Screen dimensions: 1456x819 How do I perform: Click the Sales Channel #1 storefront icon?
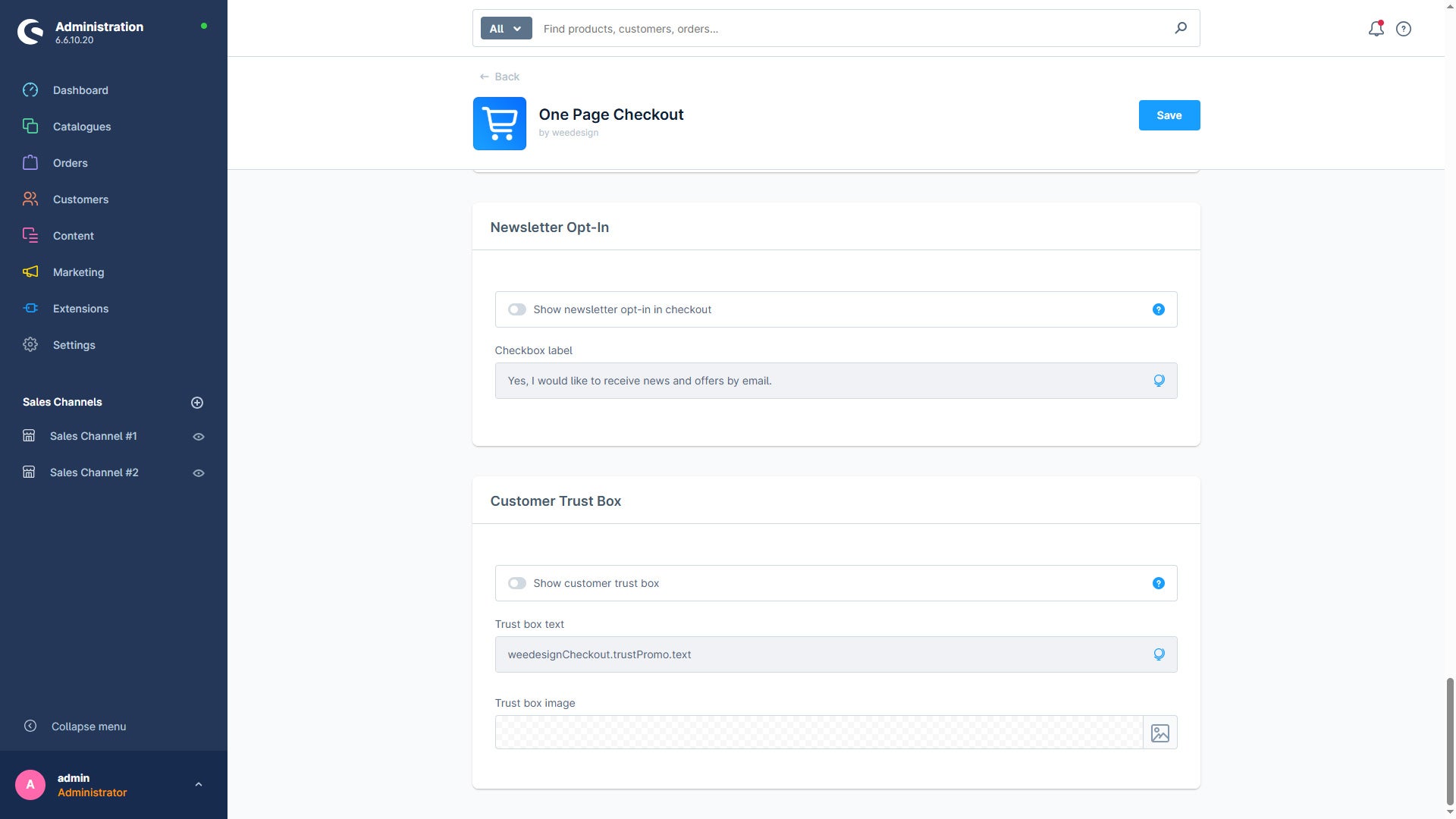tap(29, 436)
